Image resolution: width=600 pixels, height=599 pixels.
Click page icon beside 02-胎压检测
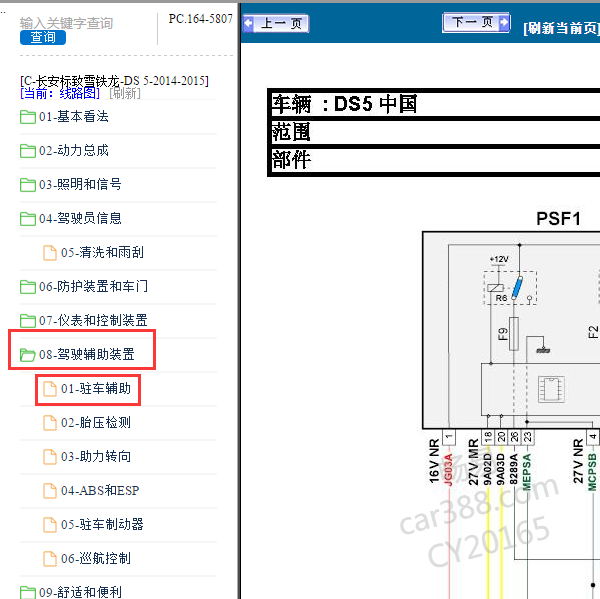coord(50,423)
